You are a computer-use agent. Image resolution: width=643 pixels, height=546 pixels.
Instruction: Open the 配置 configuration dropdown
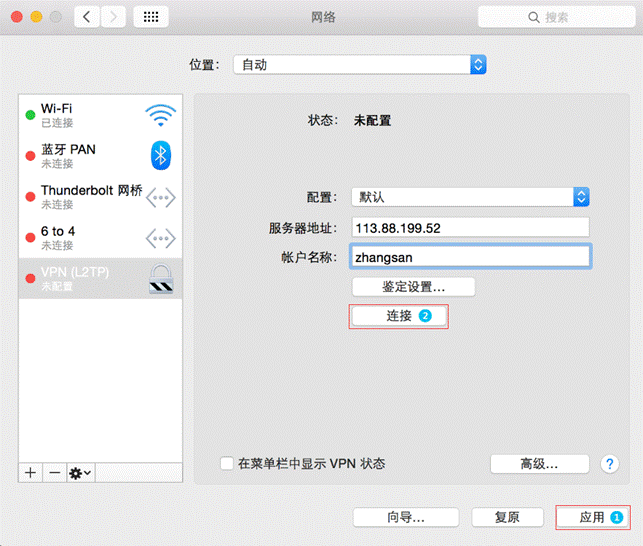coord(470,197)
